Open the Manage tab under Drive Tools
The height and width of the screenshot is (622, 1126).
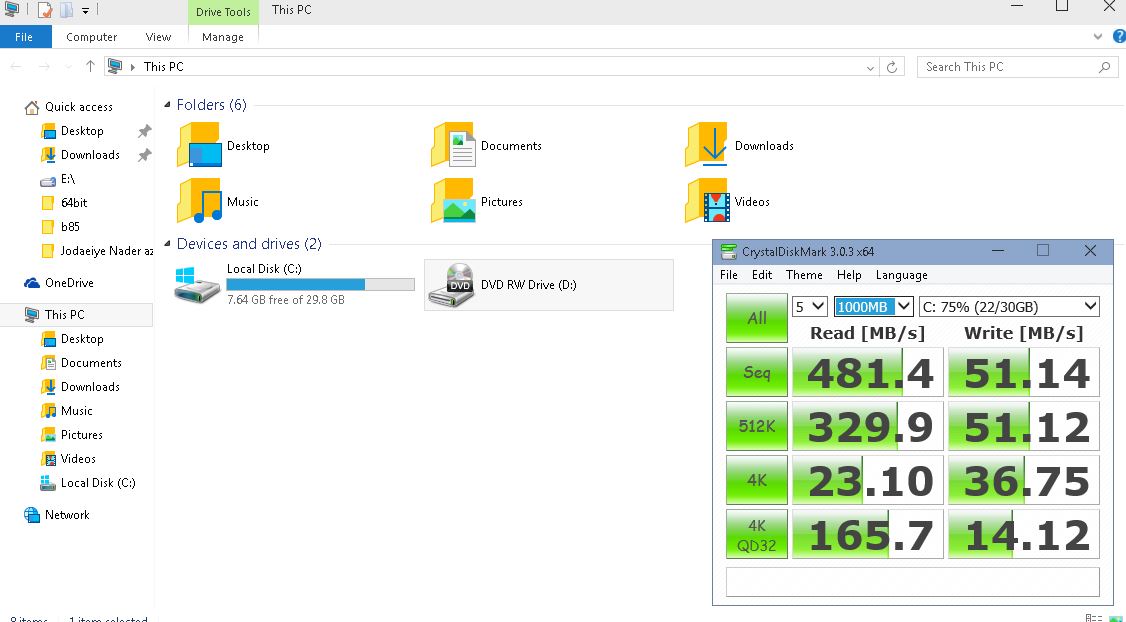click(223, 37)
